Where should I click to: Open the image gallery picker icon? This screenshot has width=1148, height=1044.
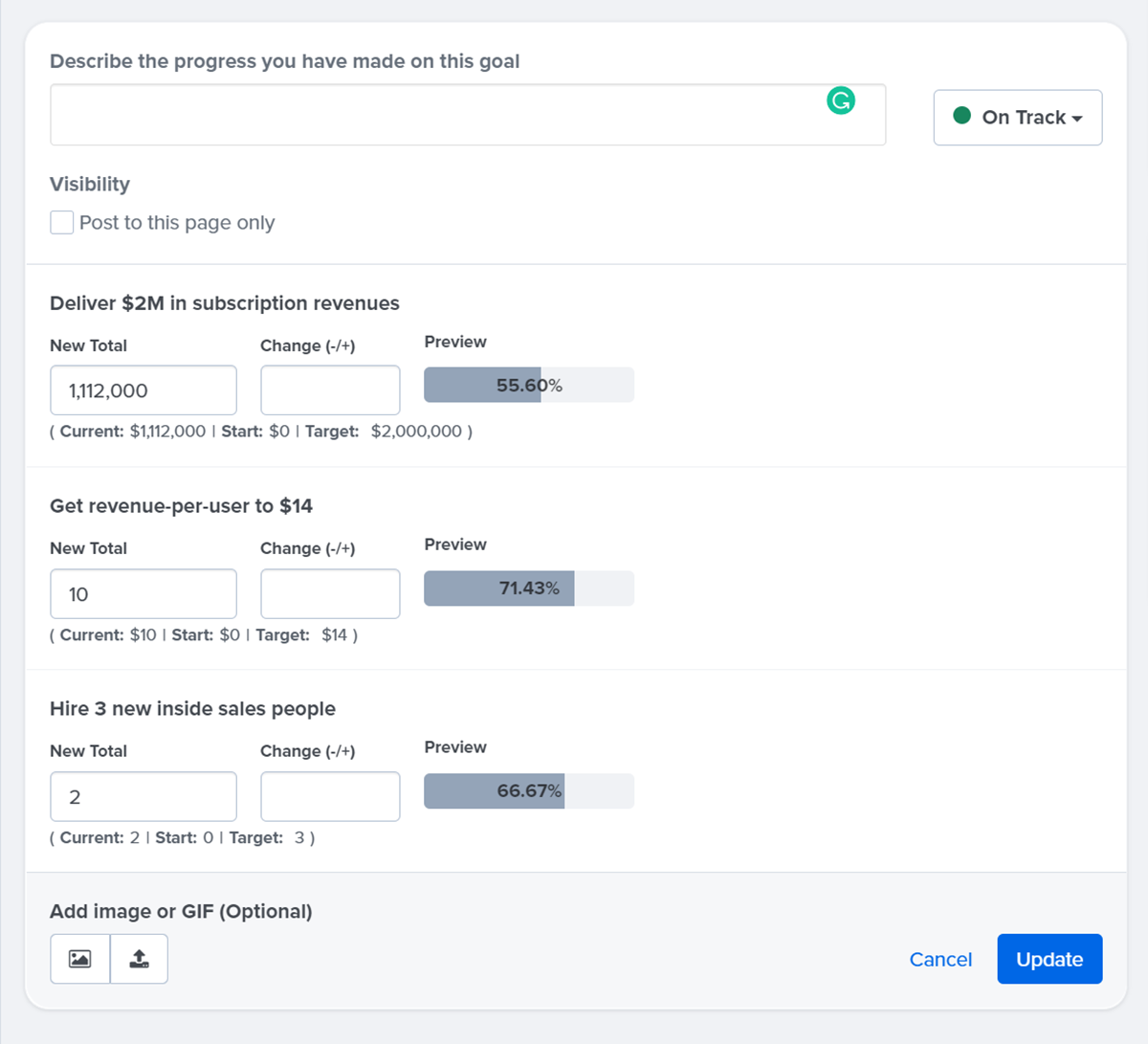click(80, 959)
